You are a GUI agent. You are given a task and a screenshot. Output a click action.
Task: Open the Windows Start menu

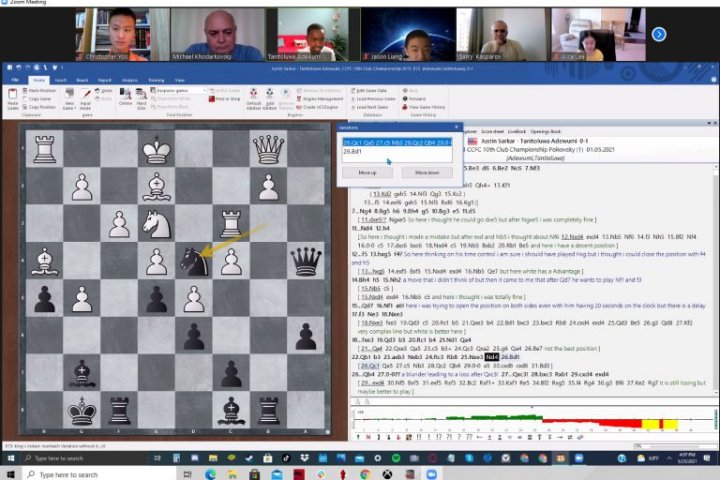click(10, 473)
